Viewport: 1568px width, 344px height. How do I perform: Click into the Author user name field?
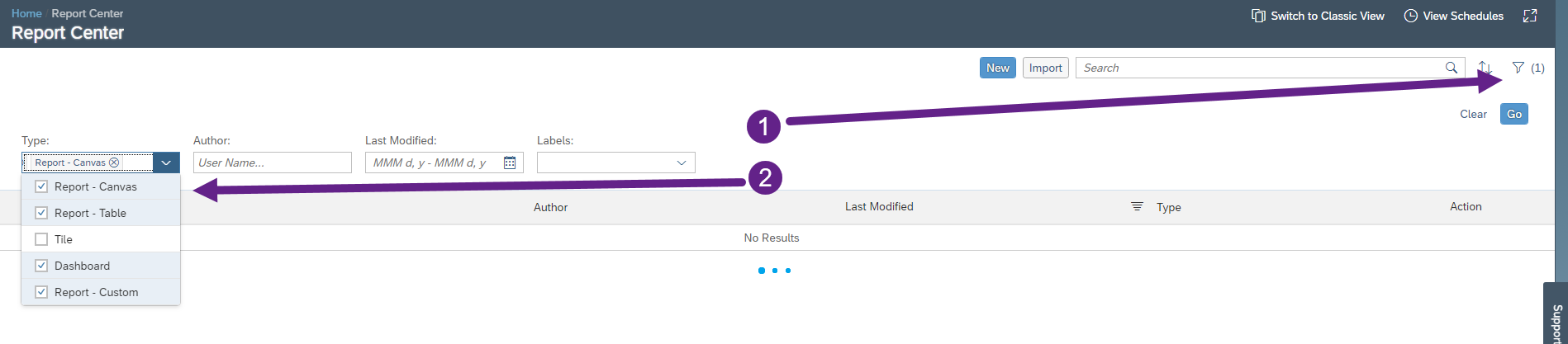(x=273, y=163)
